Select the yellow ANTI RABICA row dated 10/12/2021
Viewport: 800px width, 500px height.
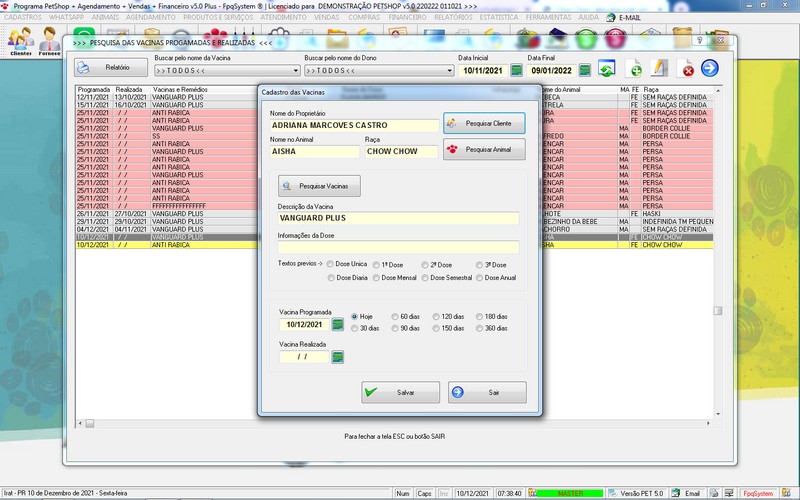(x=394, y=245)
